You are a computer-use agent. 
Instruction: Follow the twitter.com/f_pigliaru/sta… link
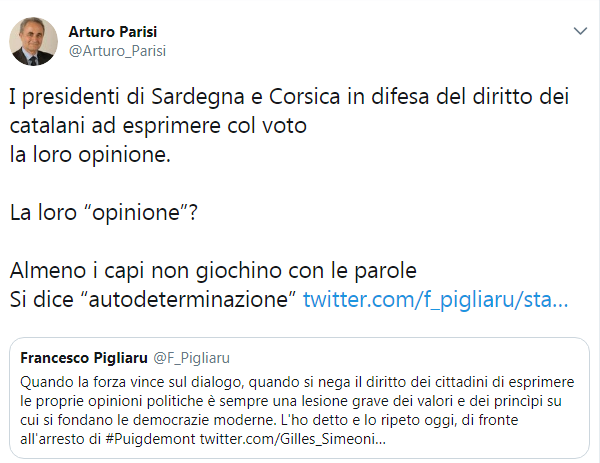tap(435, 300)
